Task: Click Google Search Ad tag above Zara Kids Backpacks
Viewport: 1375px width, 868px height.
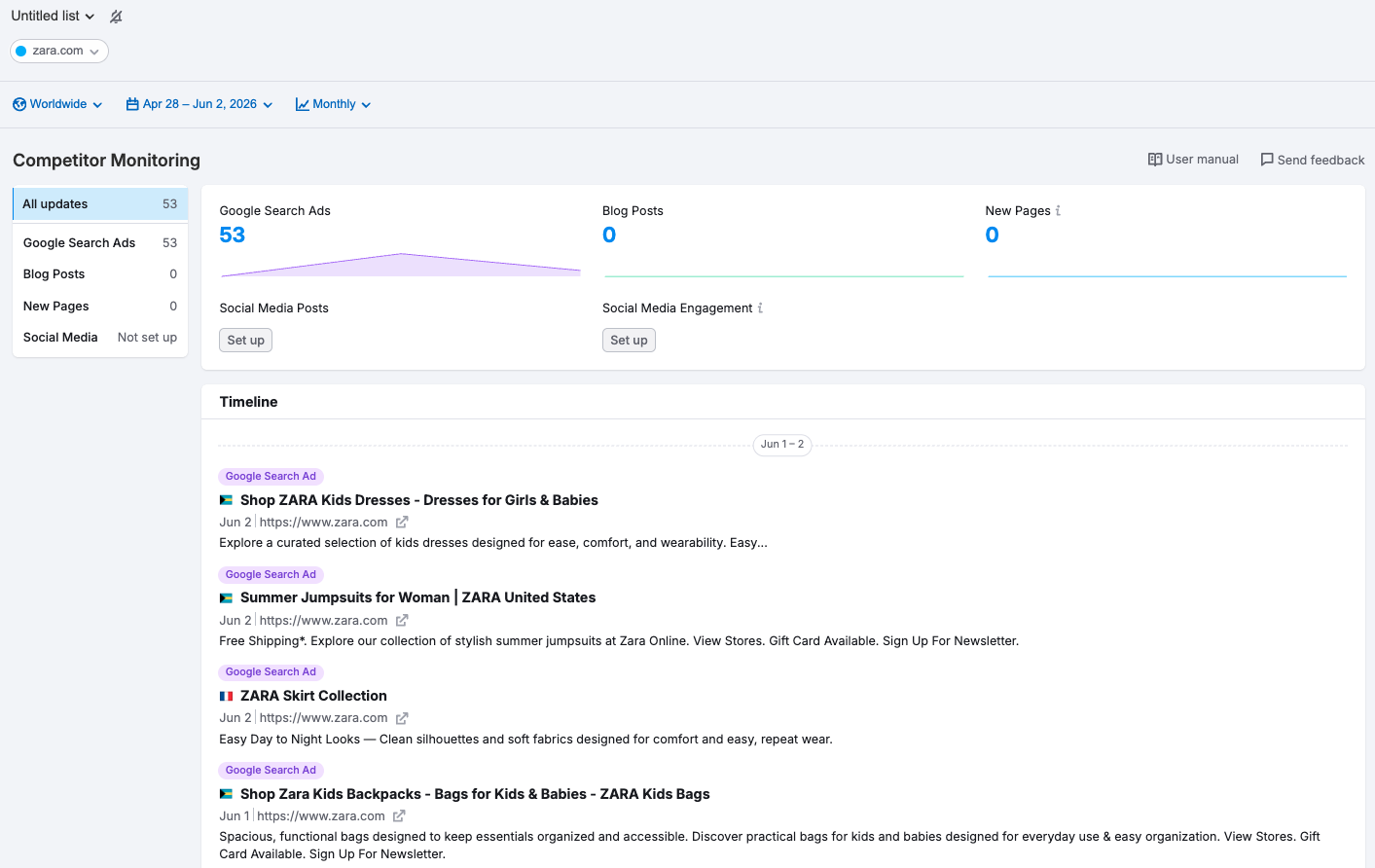Action: pyautogui.click(x=271, y=771)
